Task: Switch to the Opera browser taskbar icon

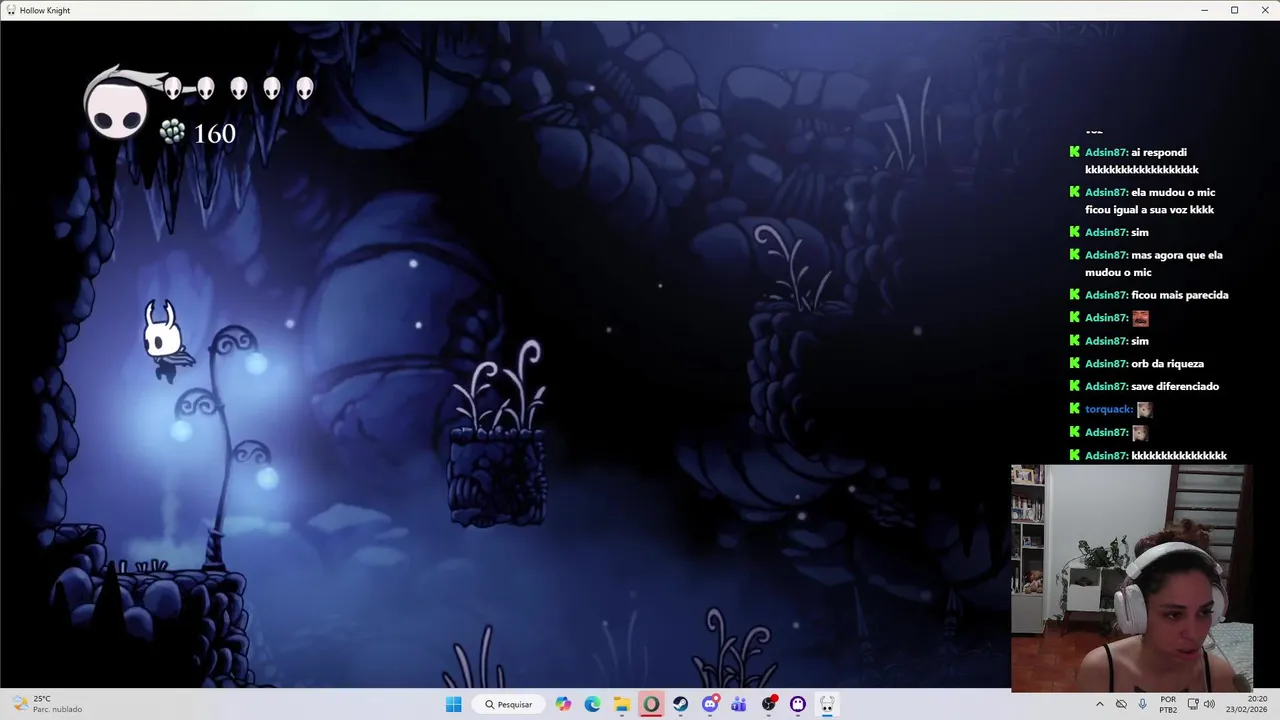Action: (x=651, y=704)
